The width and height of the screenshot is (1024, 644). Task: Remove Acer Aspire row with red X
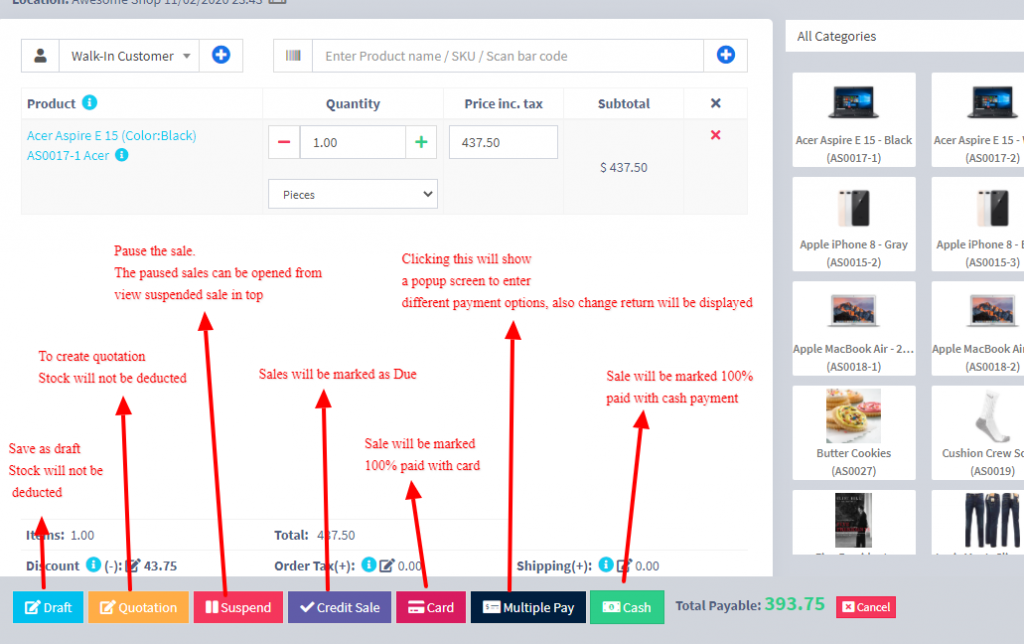click(715, 135)
